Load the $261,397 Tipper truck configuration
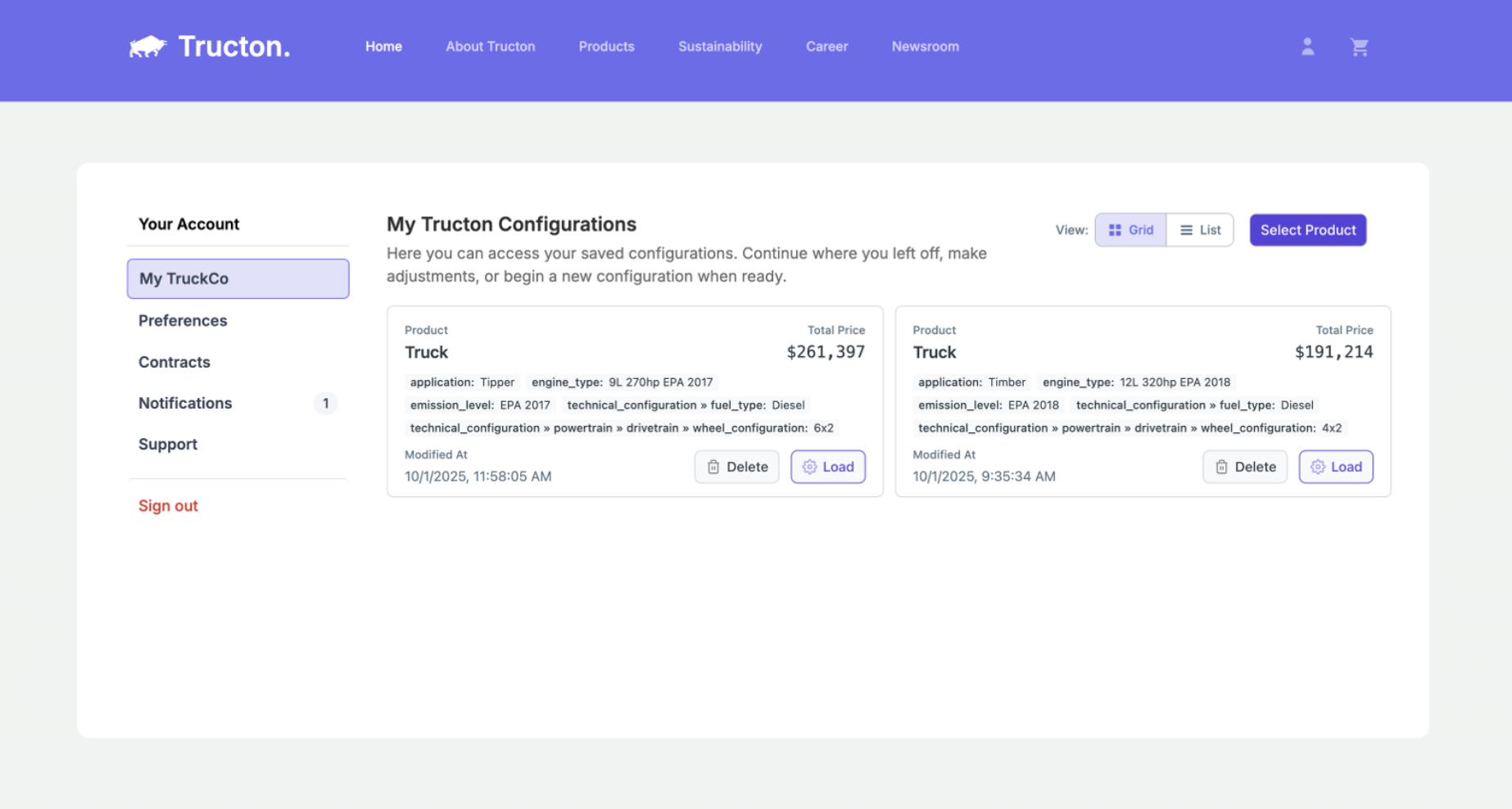1512x809 pixels. (828, 467)
